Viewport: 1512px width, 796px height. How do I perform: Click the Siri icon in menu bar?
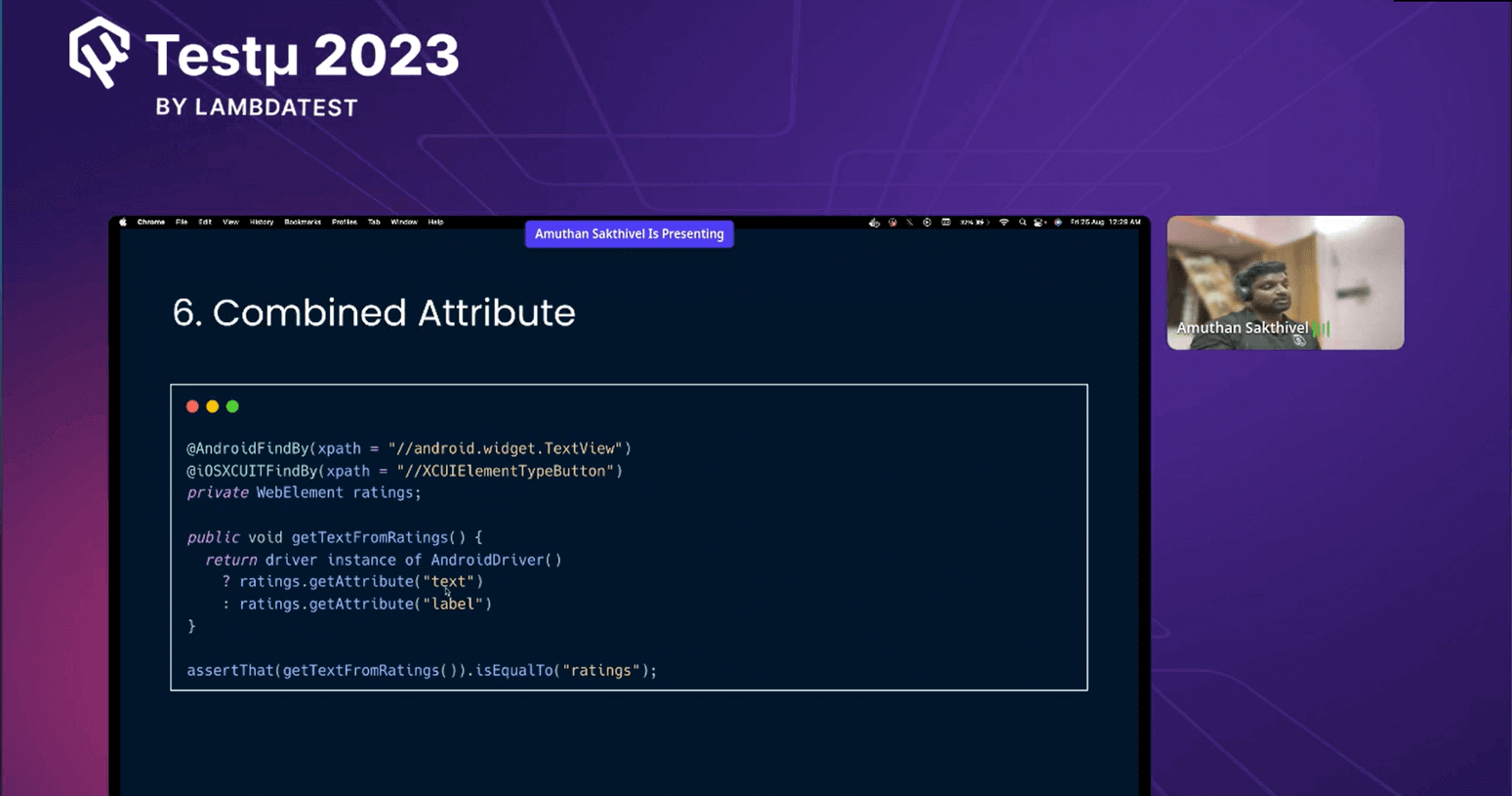coord(1058,223)
